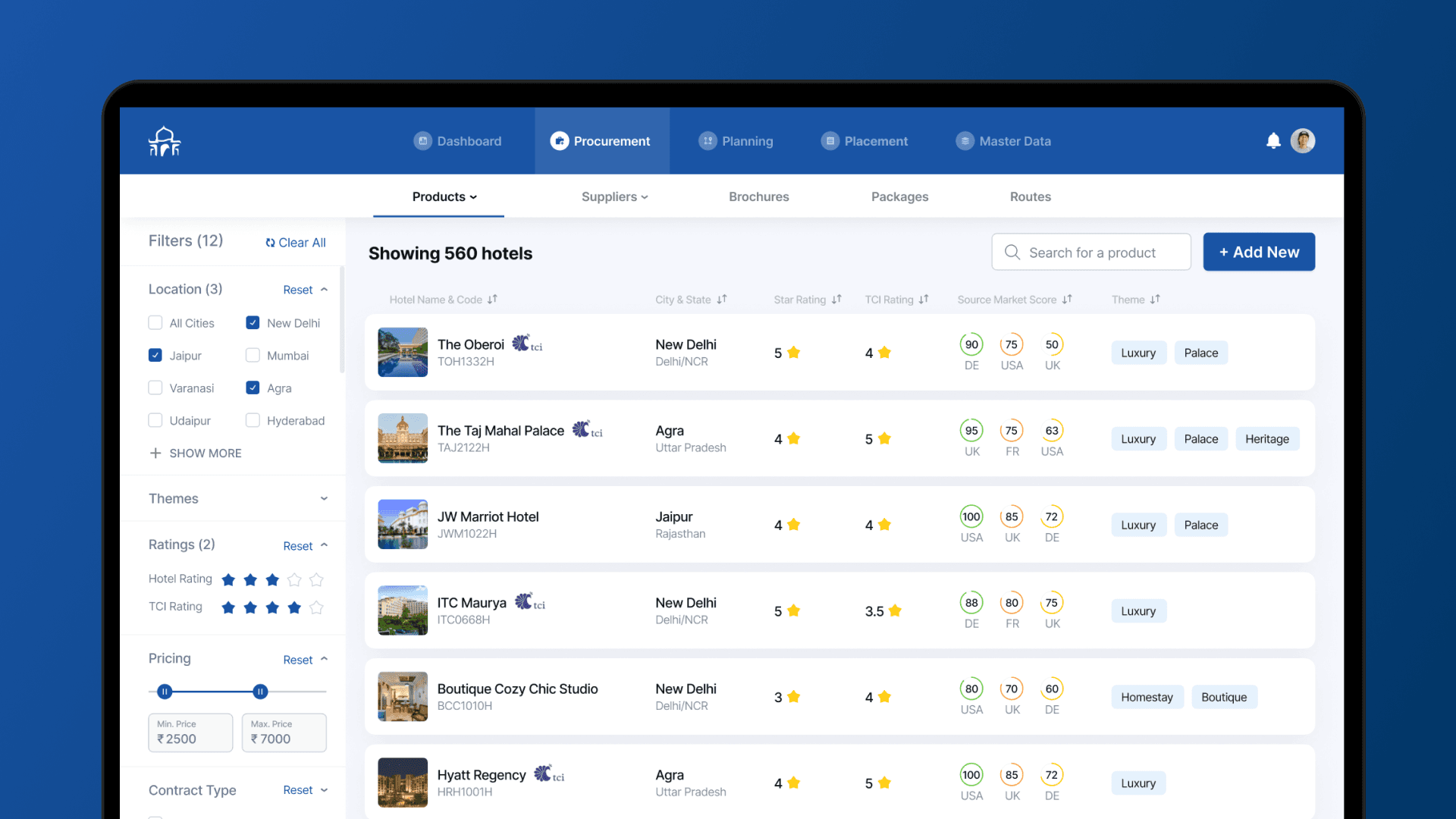Click the maximum price slider handle
Image resolution: width=1456 pixels, height=819 pixels.
click(260, 692)
